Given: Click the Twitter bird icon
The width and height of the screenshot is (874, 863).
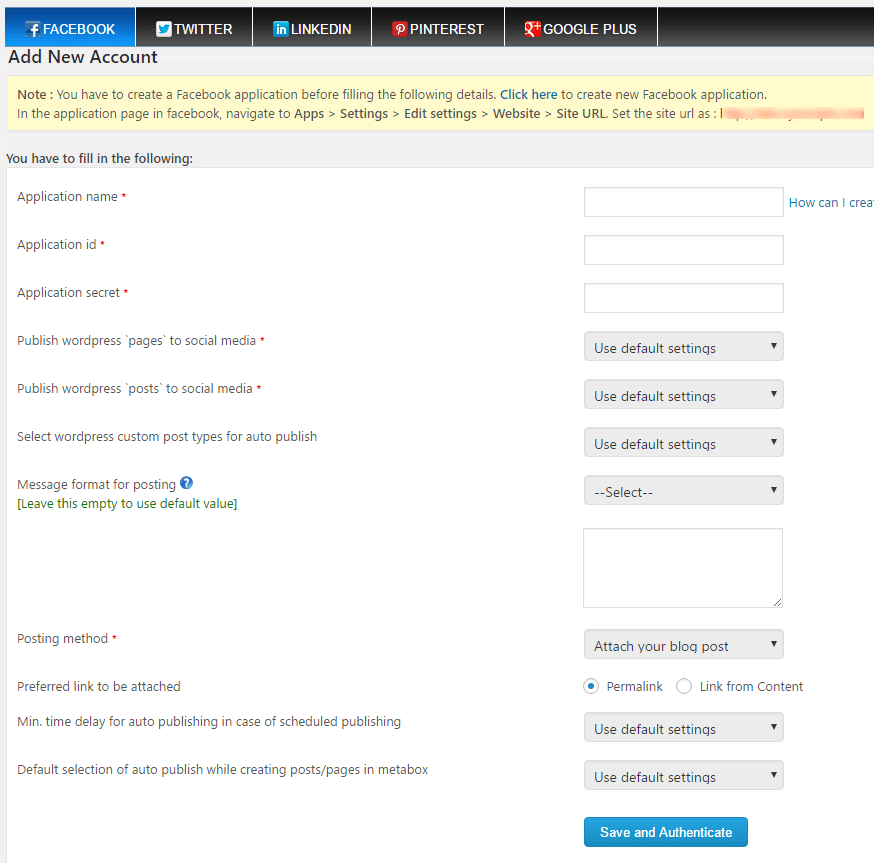Looking at the screenshot, I should 162,28.
